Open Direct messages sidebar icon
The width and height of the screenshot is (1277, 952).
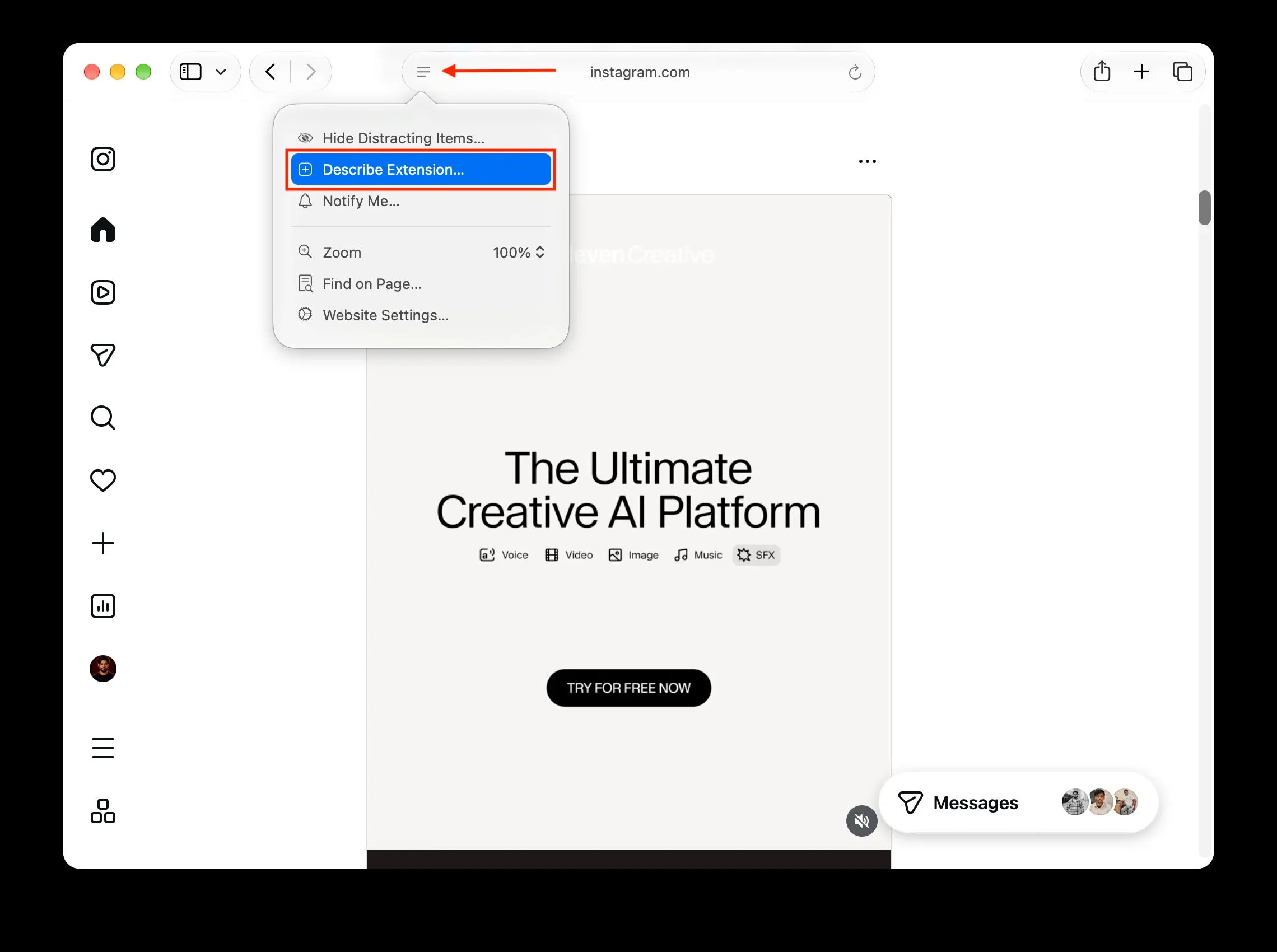click(x=103, y=355)
